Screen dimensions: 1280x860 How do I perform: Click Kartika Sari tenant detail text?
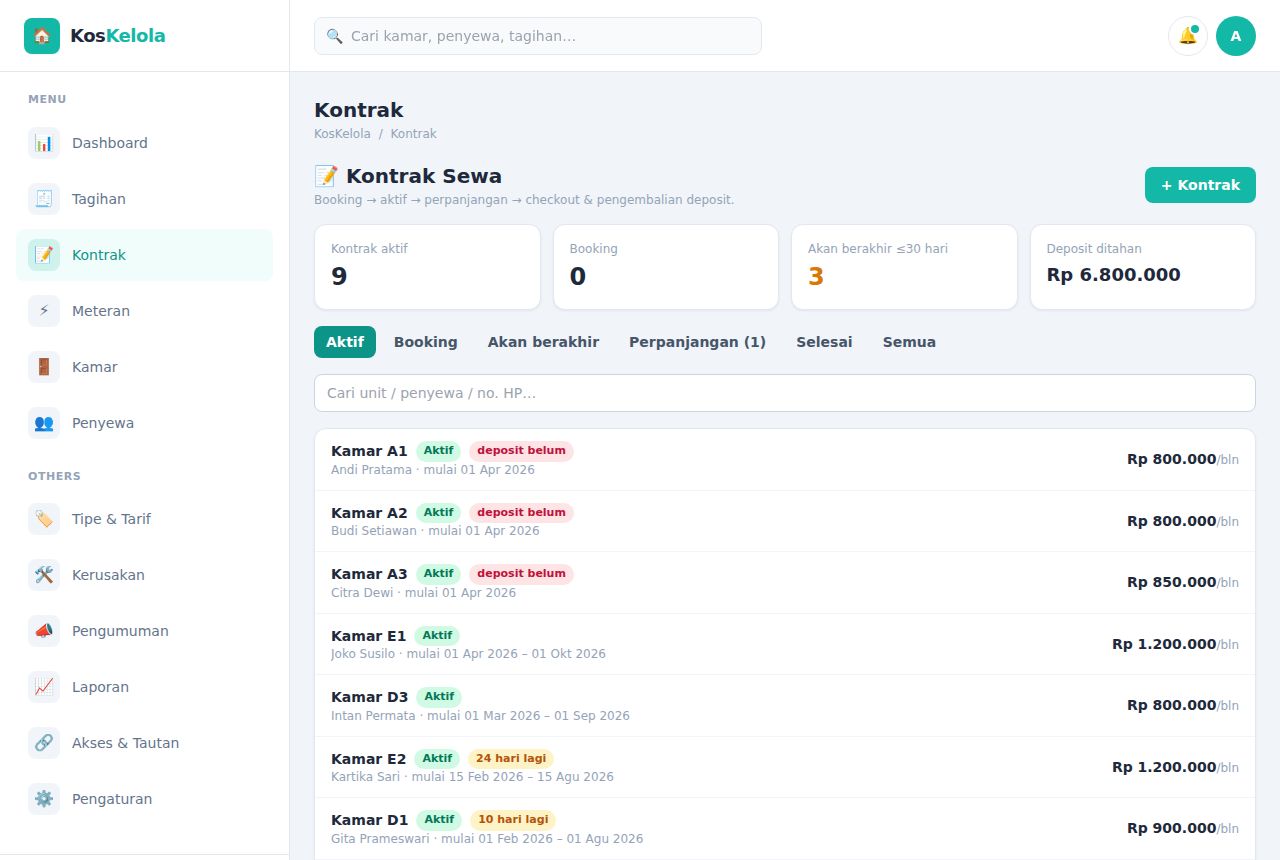click(472, 777)
